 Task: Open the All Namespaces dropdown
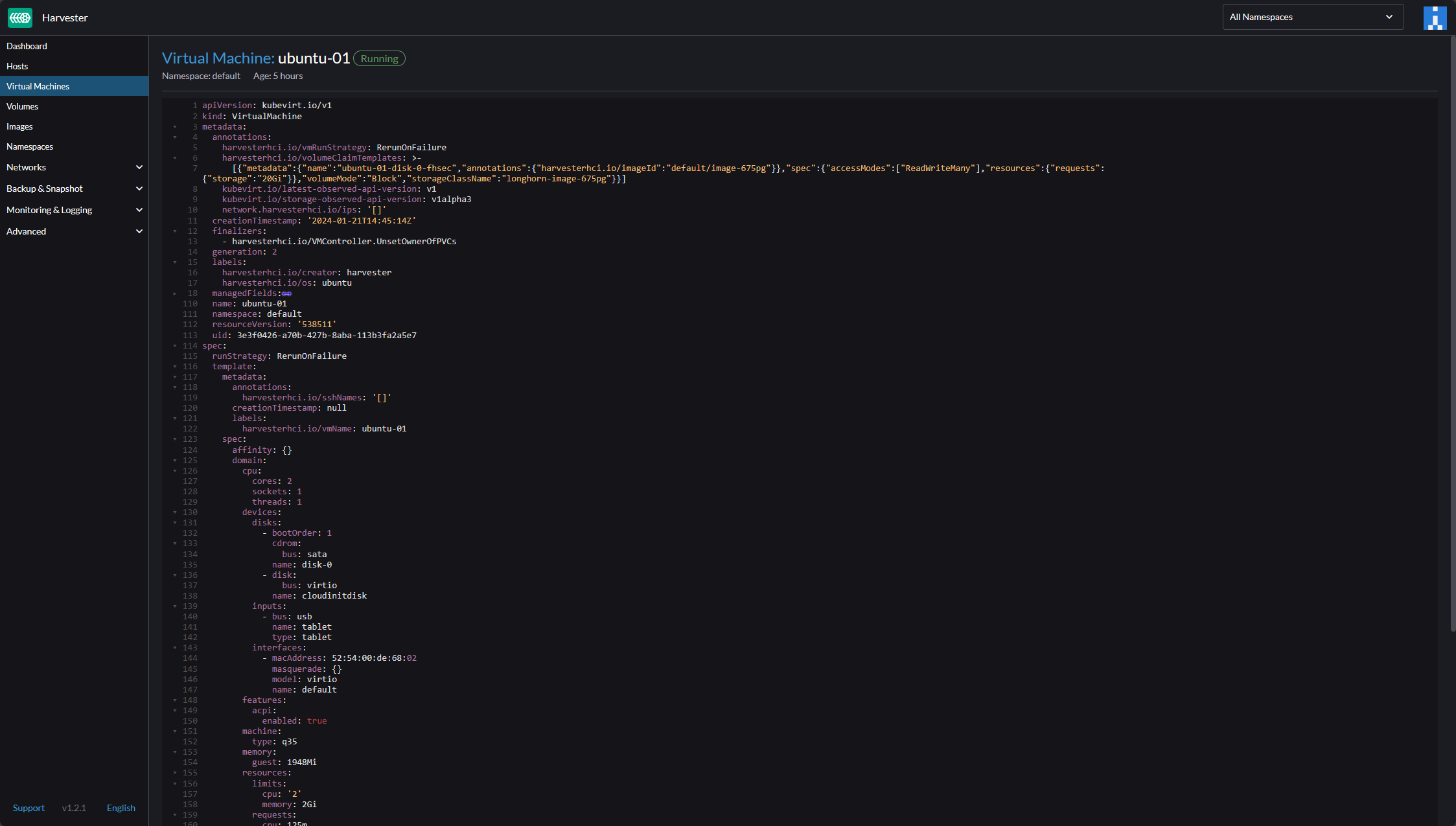[1312, 17]
